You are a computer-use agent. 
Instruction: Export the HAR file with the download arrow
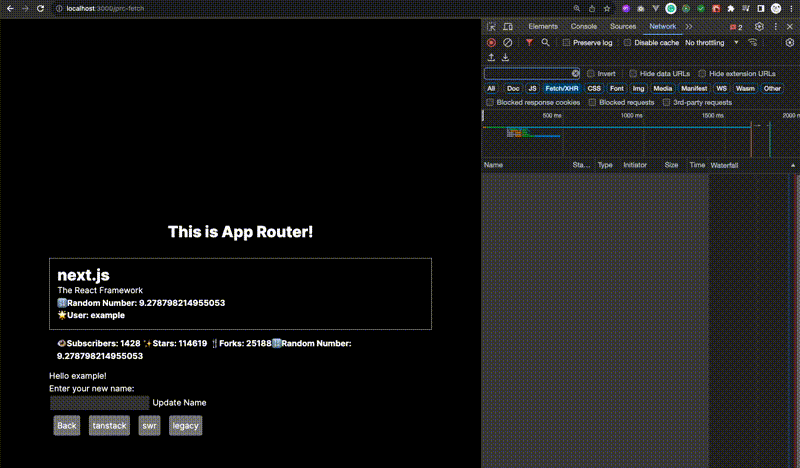pos(506,57)
